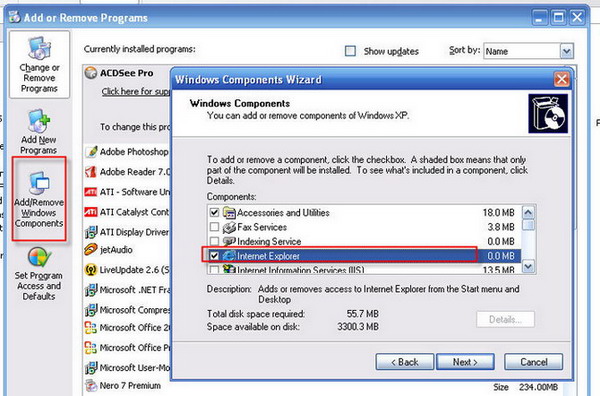Select 'jetAudio' program name
This screenshot has height=396, width=600.
tap(116, 250)
